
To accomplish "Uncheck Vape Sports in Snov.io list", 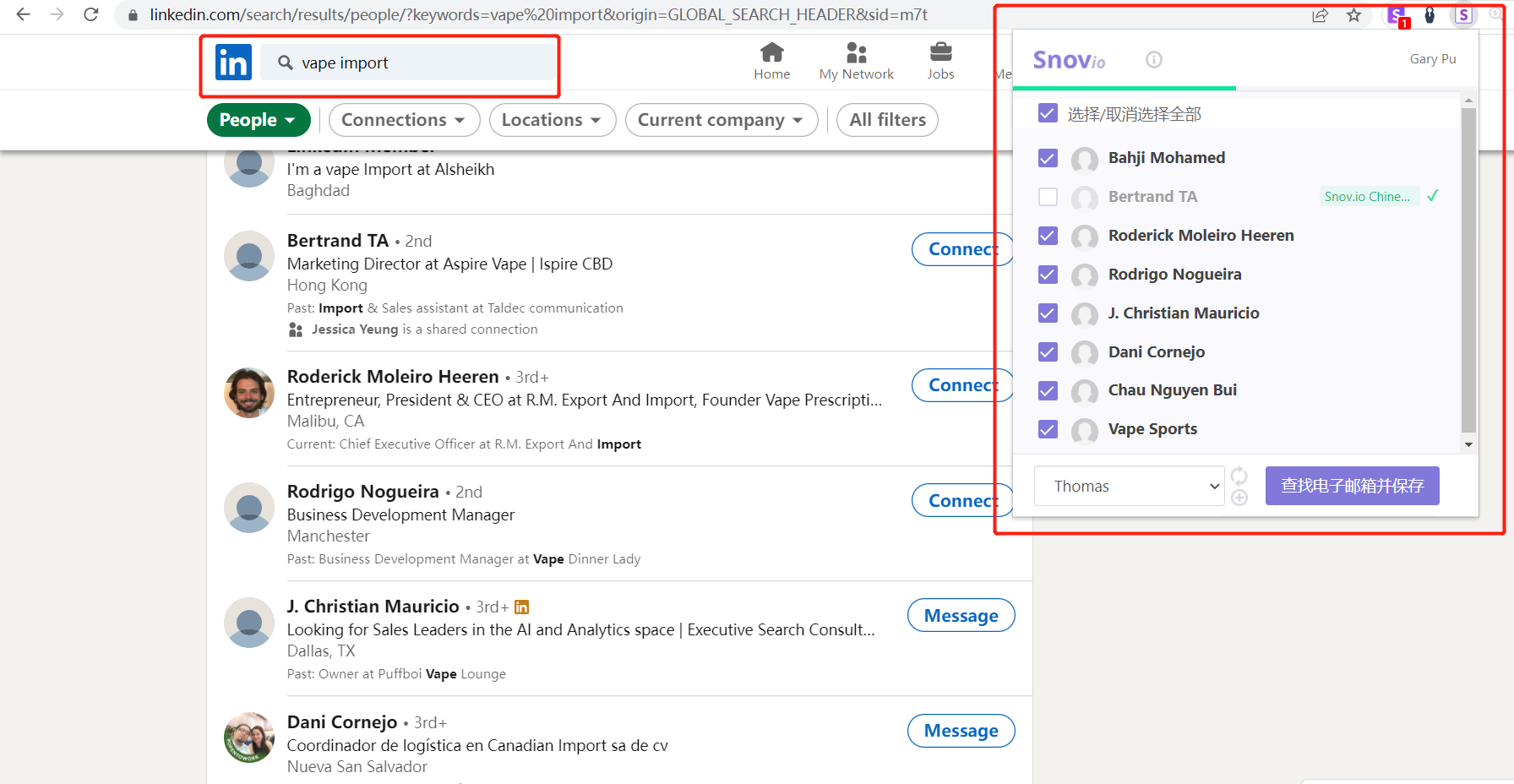I will click(1048, 429).
